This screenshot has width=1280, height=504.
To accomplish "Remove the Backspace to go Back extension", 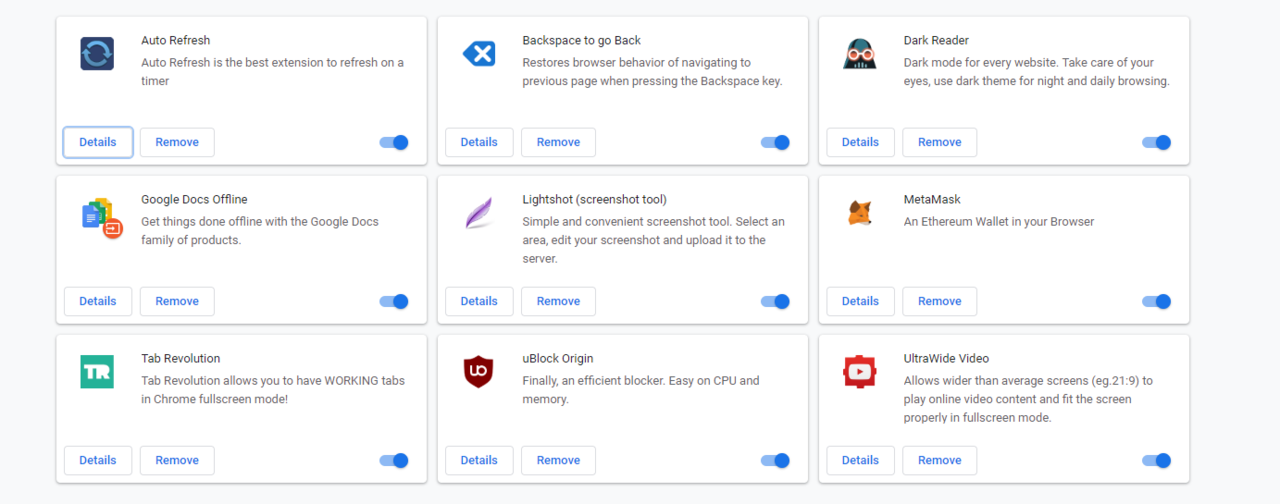I will (x=558, y=142).
